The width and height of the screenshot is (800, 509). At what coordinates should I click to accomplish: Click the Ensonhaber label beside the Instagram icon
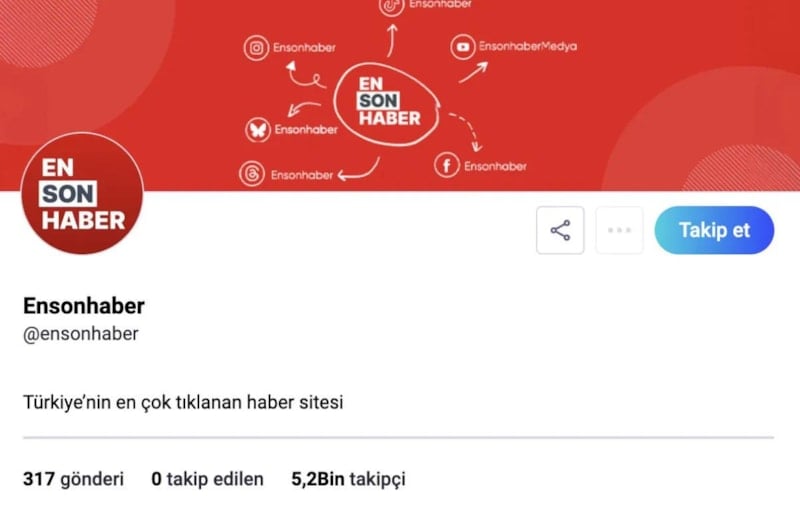click(304, 48)
